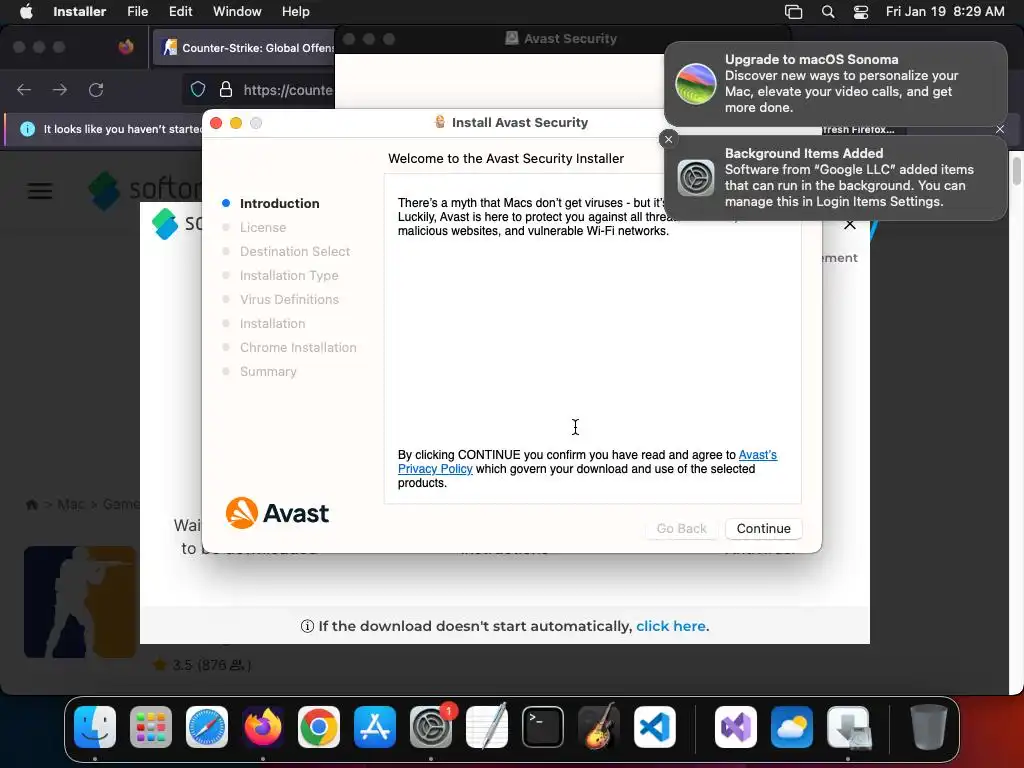Select the Introduction installer step
Viewport: 1024px width, 768px height.
(280, 203)
